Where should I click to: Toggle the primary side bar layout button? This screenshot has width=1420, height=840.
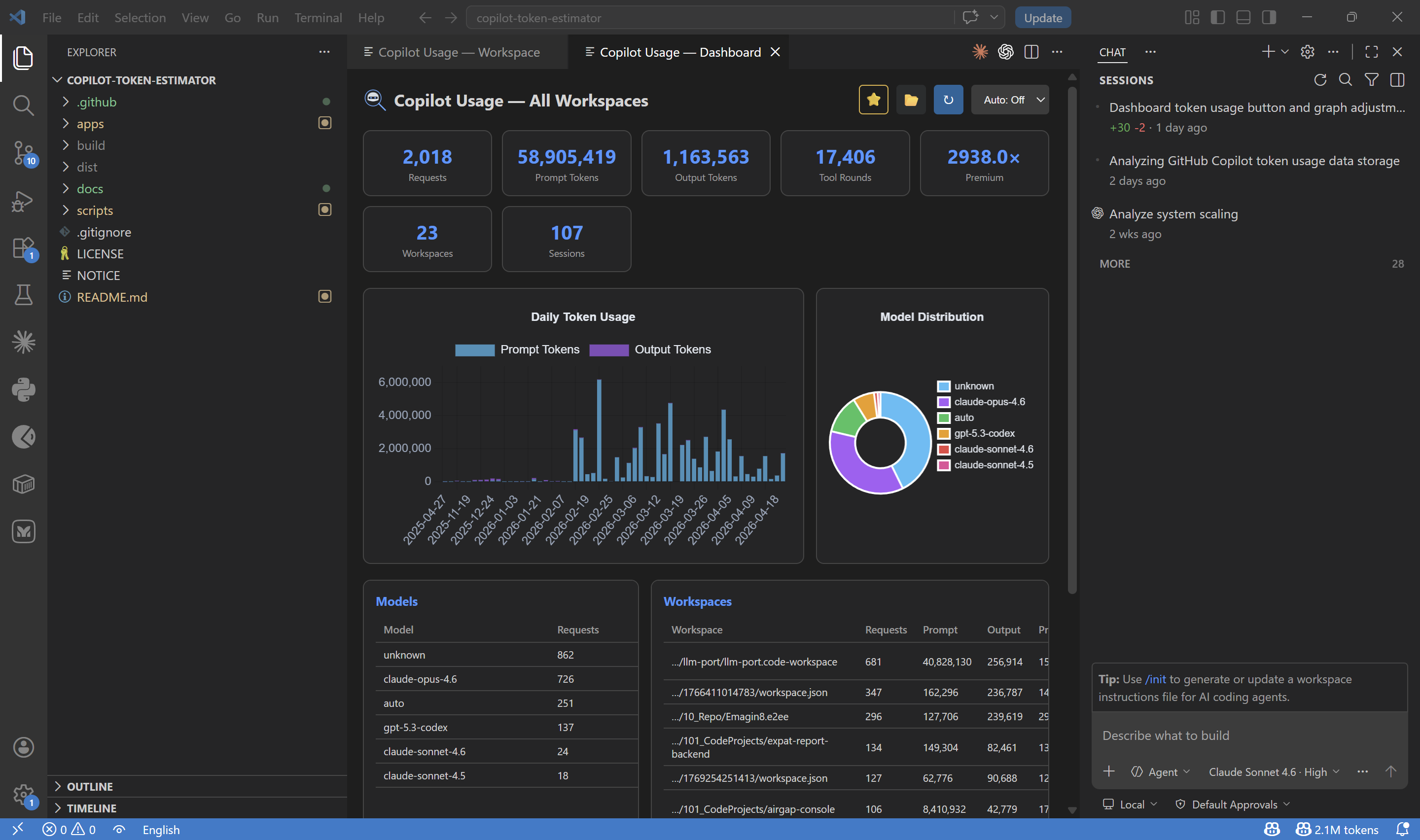pyautogui.click(x=1217, y=18)
